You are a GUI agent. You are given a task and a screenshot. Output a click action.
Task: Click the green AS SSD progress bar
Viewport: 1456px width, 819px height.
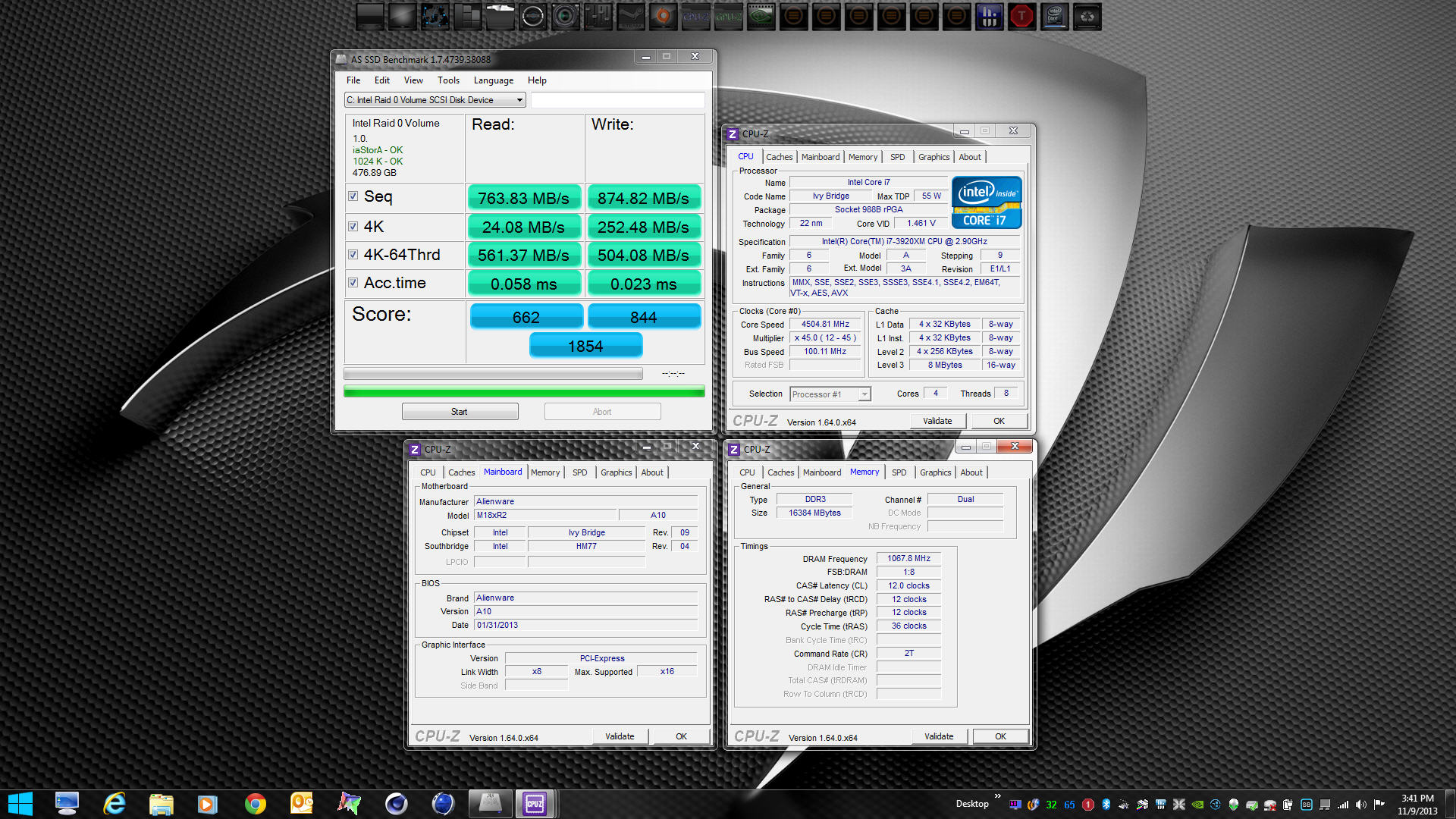(x=524, y=391)
